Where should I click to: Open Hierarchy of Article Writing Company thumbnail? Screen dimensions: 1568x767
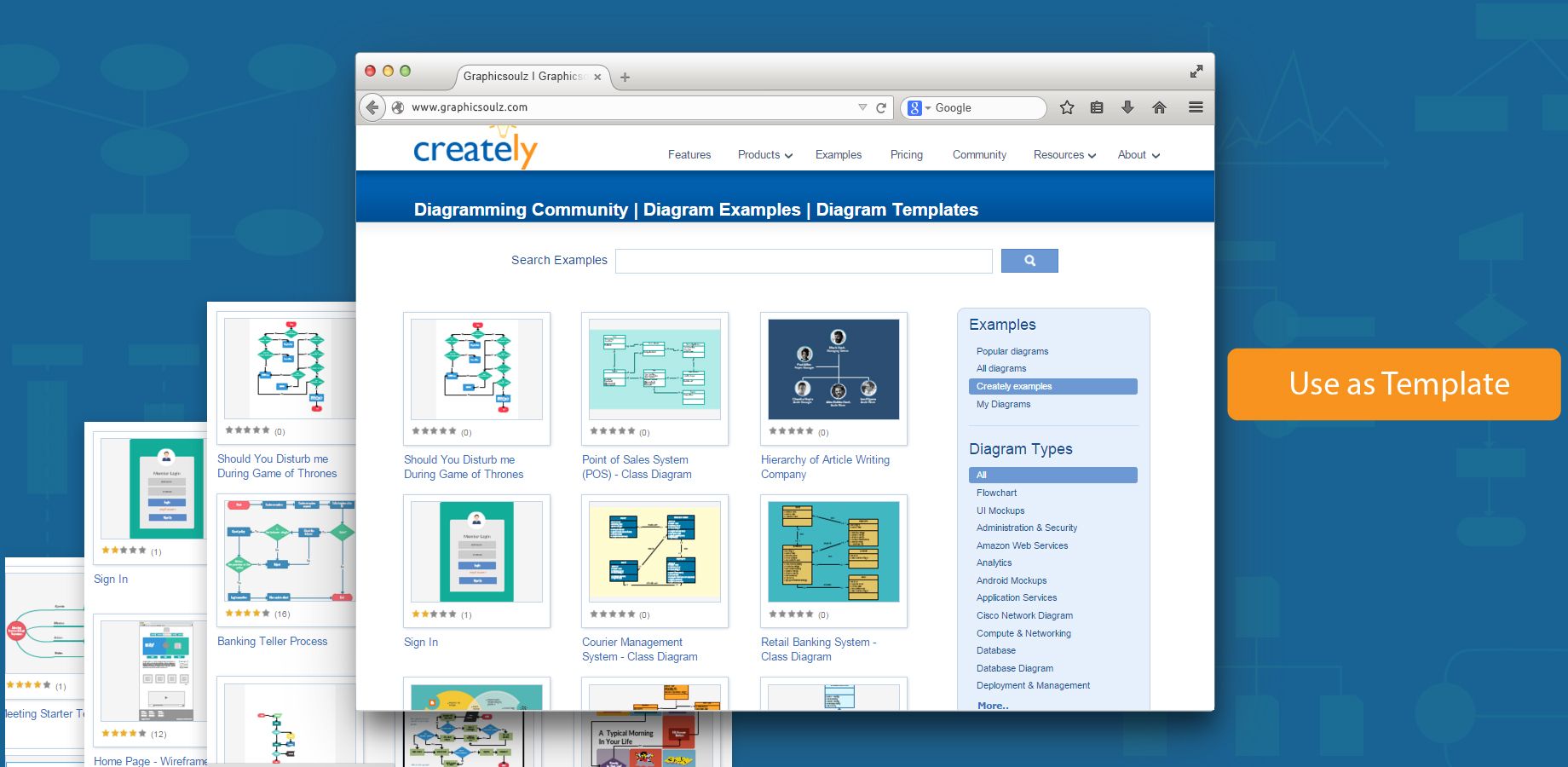(x=833, y=369)
